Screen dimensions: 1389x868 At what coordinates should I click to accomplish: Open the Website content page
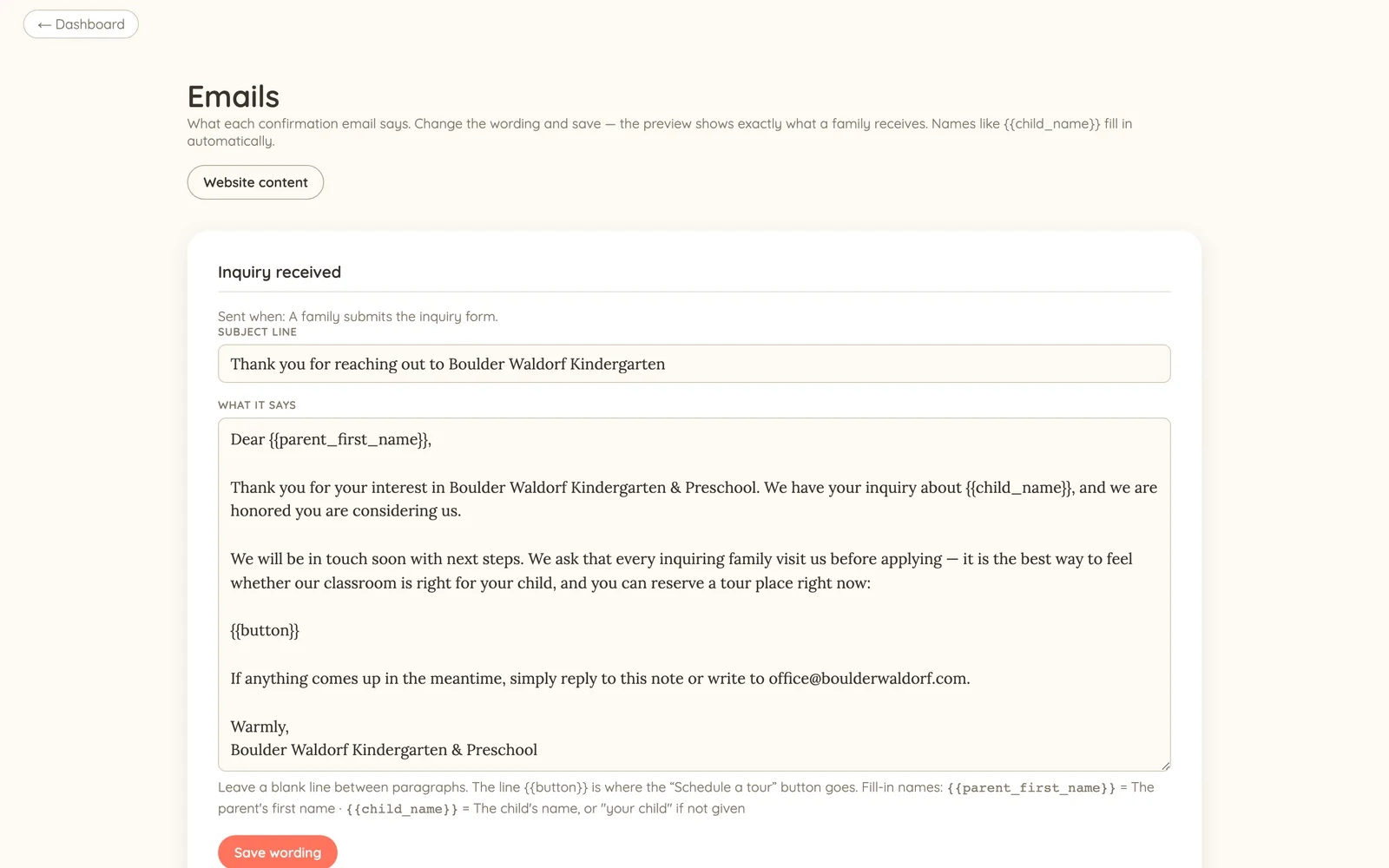(x=255, y=182)
